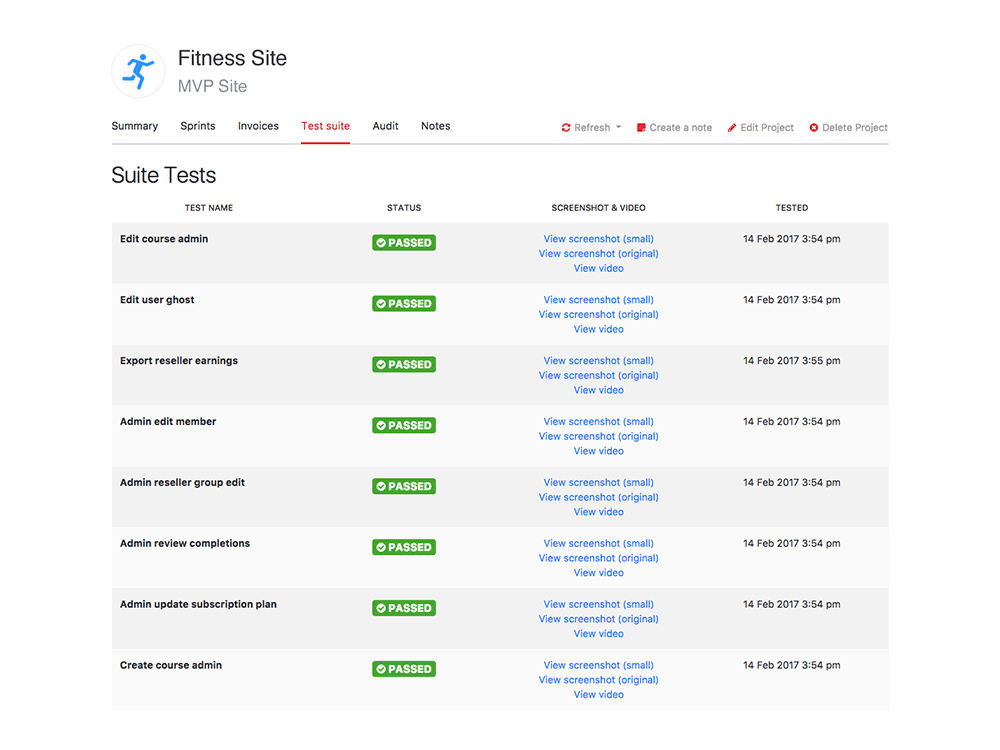1000x750 pixels.
Task: View video for Admin edit member
Action: [598, 451]
